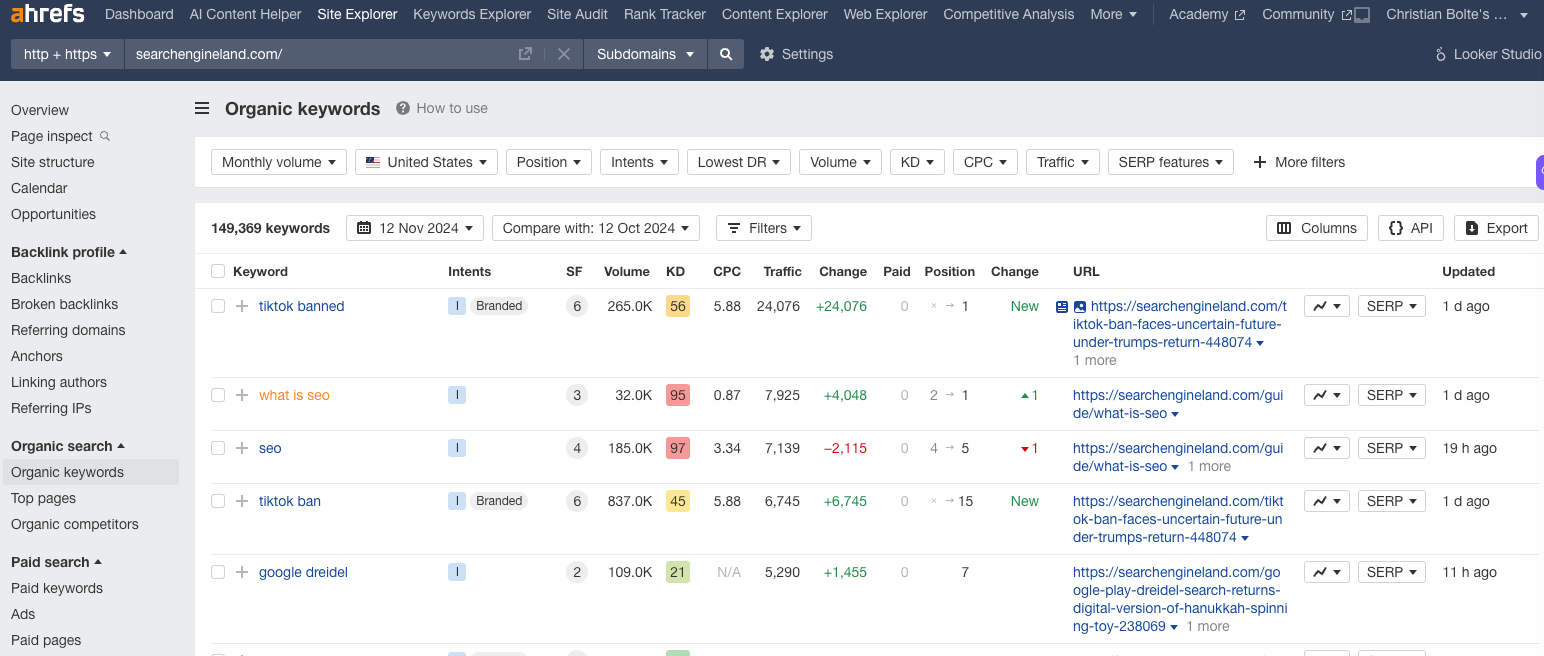Screen dimensions: 1544x656
Task: Open Looker Studio integration
Action: click(x=1488, y=54)
